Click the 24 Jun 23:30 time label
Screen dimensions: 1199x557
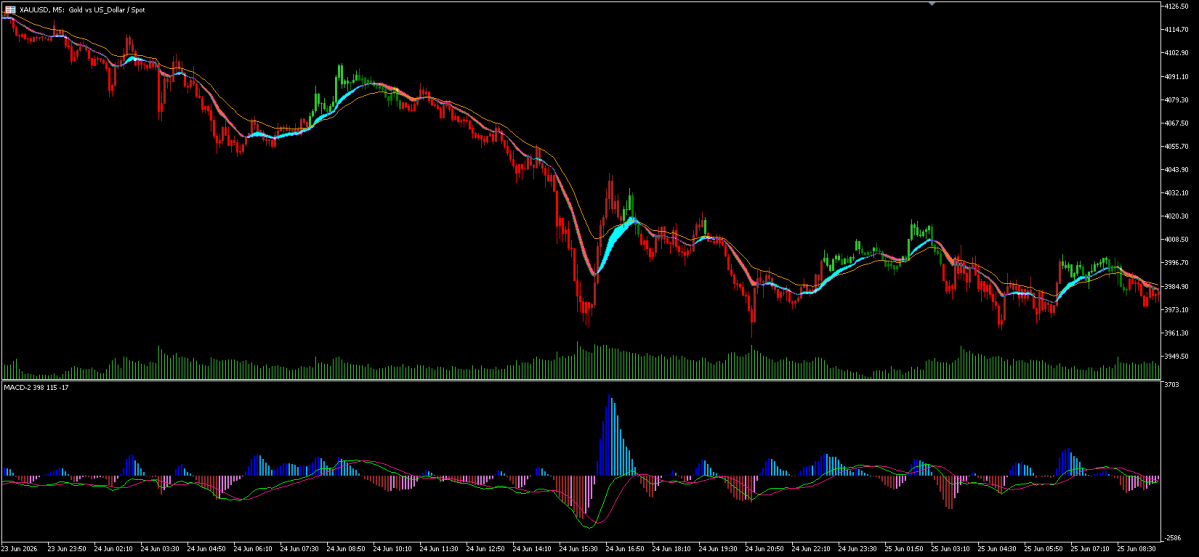859,549
